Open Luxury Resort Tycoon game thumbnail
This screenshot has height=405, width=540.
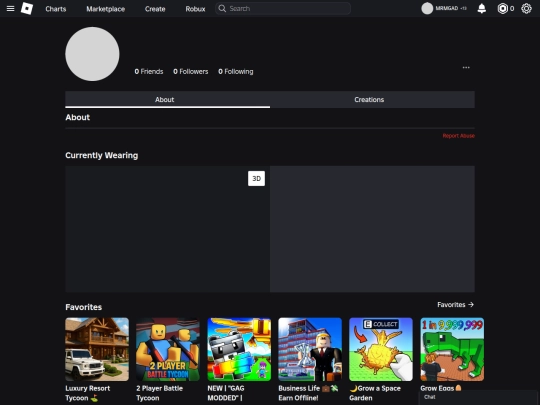pyautogui.click(x=97, y=349)
